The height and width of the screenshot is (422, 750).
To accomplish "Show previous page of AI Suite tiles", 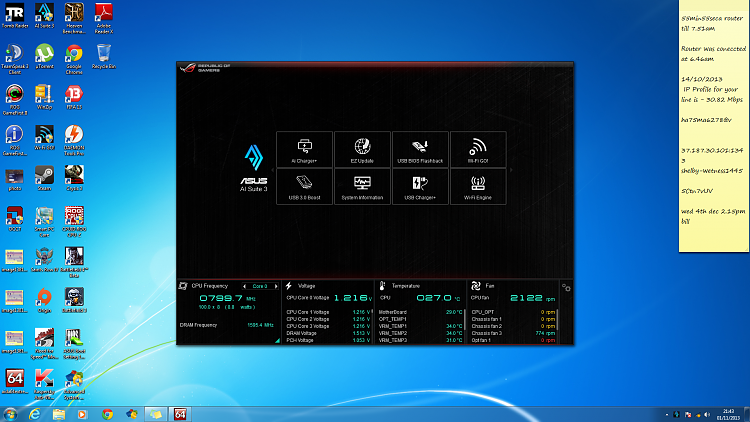I will [x=273, y=170].
